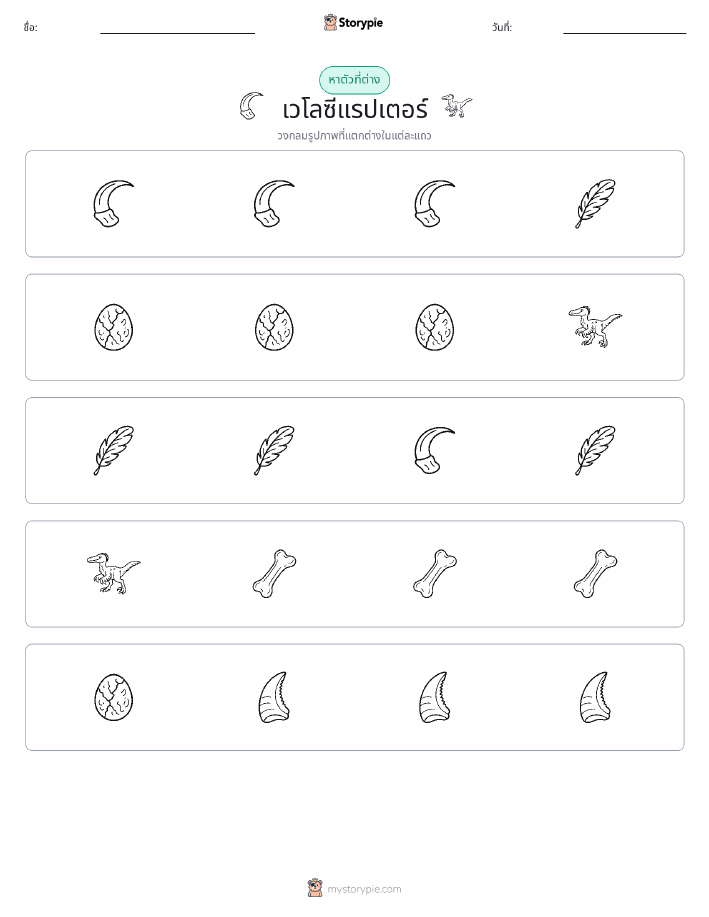Screen dimensions: 709x917
Task: Circle the feather in the first row
Action: [x=595, y=204]
